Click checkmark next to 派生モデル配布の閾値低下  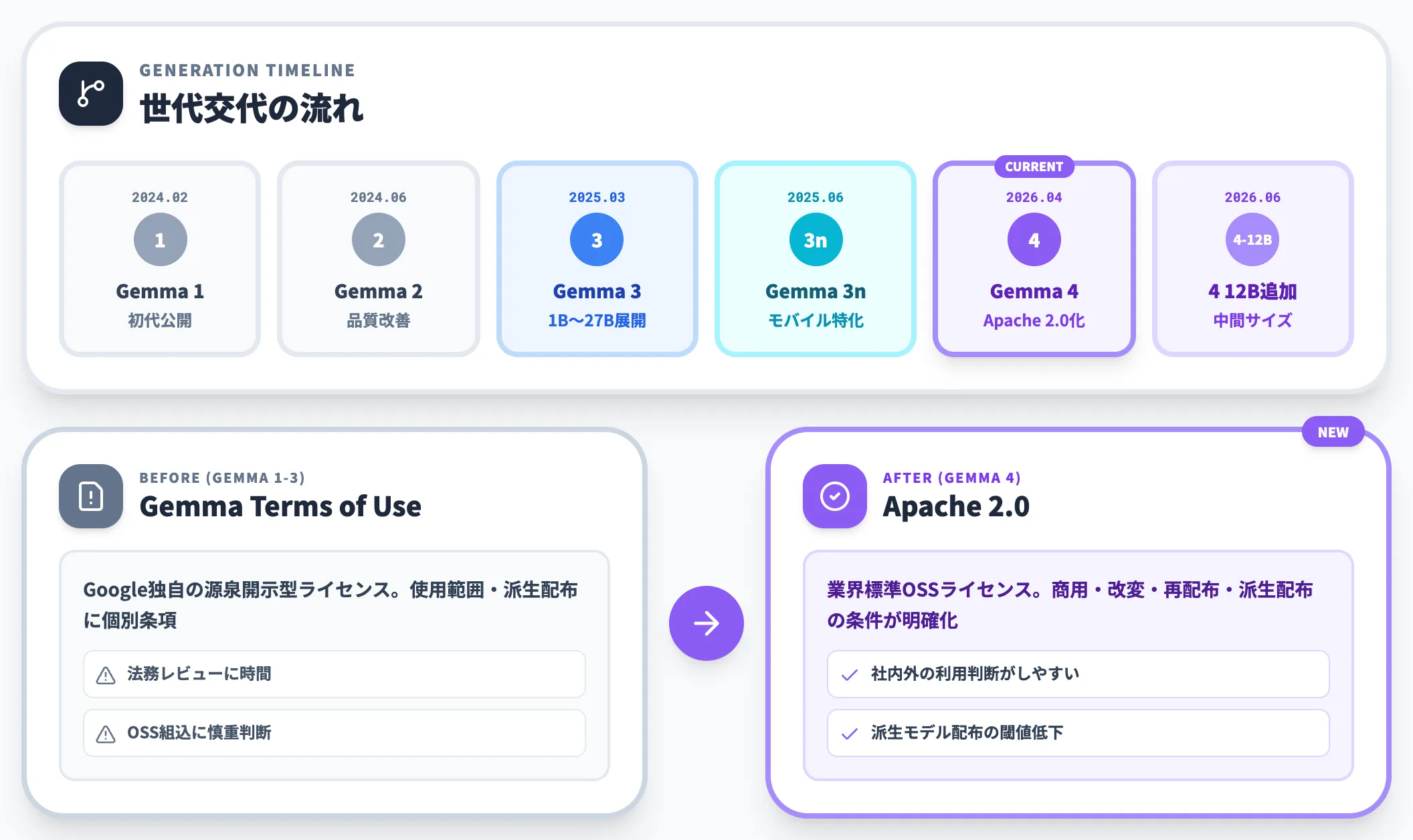(850, 734)
